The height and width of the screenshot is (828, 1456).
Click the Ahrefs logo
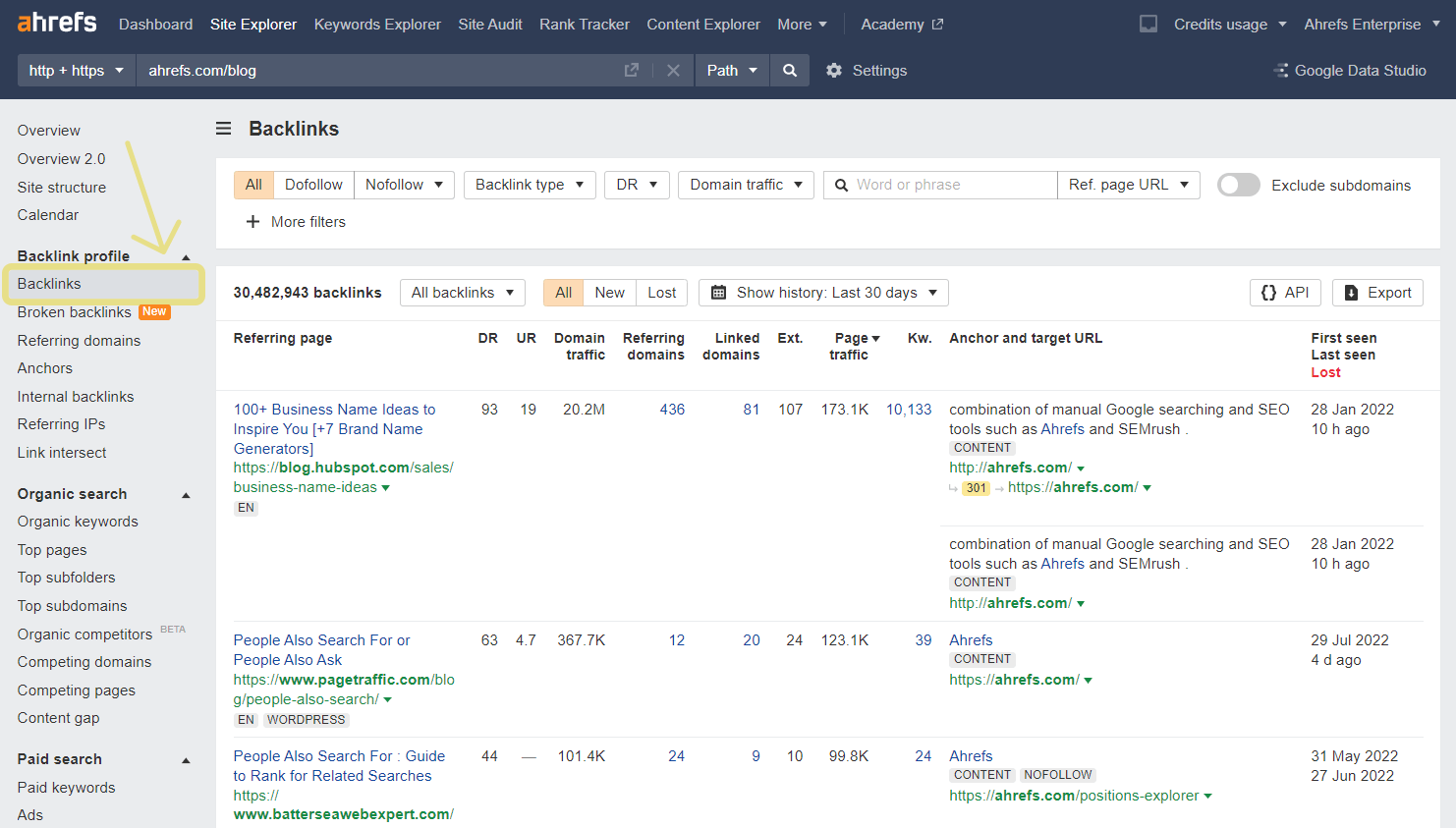pyautogui.click(x=57, y=23)
